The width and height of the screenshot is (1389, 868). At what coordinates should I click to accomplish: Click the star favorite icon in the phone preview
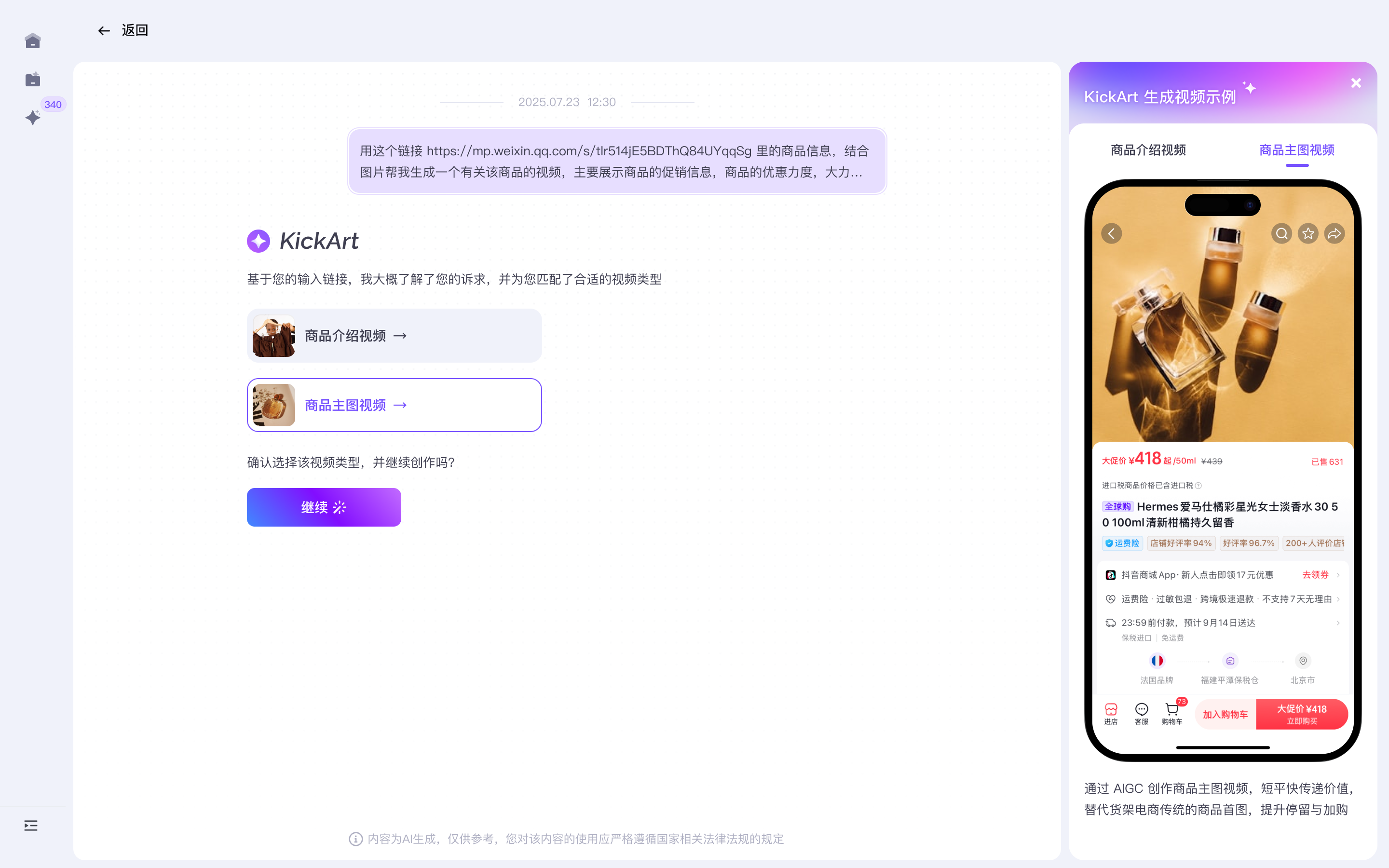click(x=1308, y=234)
